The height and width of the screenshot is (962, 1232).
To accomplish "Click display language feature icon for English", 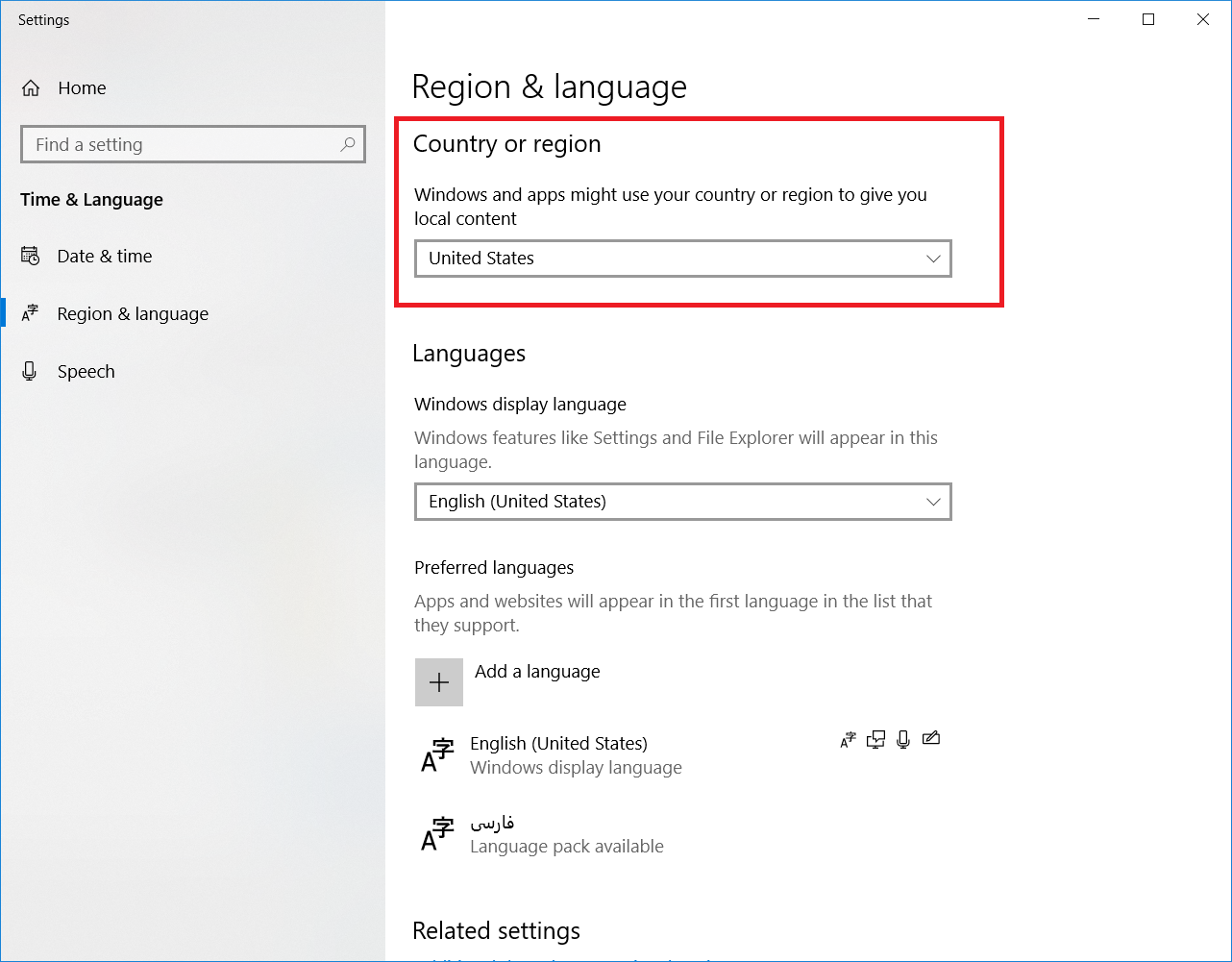I will coord(848,739).
